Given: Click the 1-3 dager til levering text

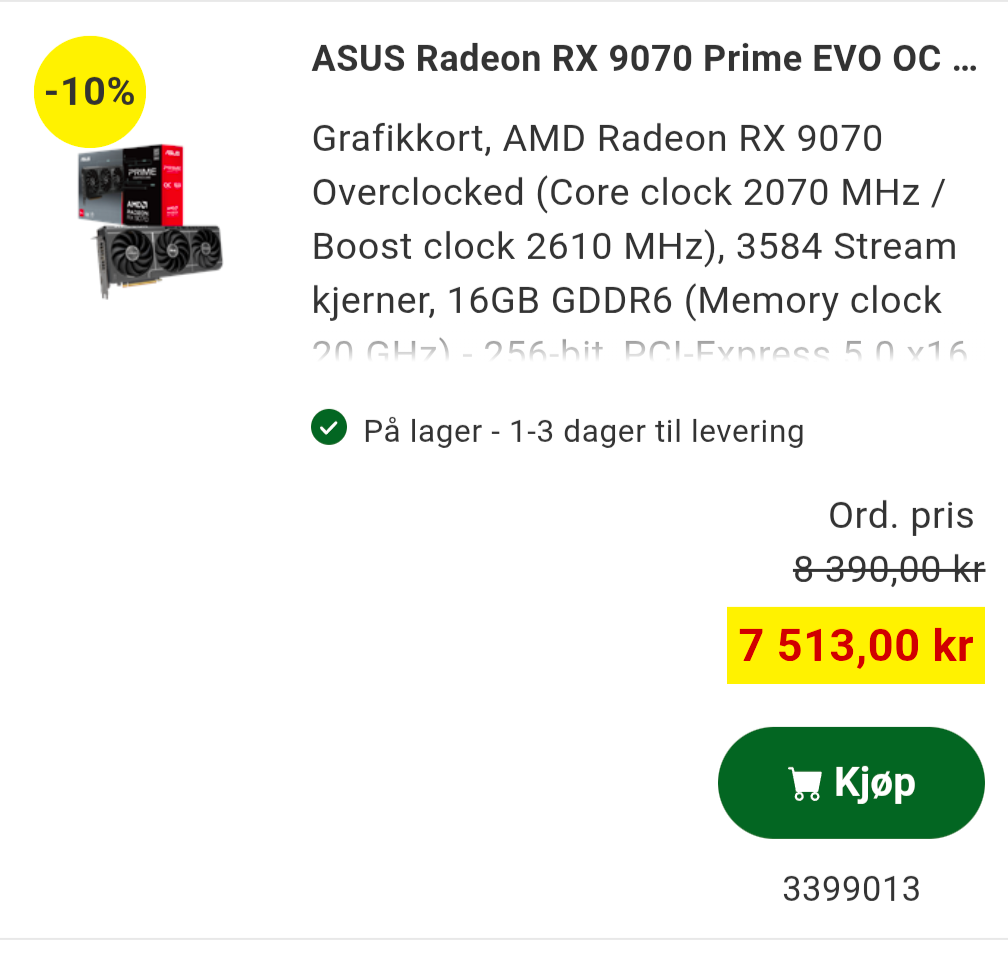Looking at the screenshot, I should (656, 432).
